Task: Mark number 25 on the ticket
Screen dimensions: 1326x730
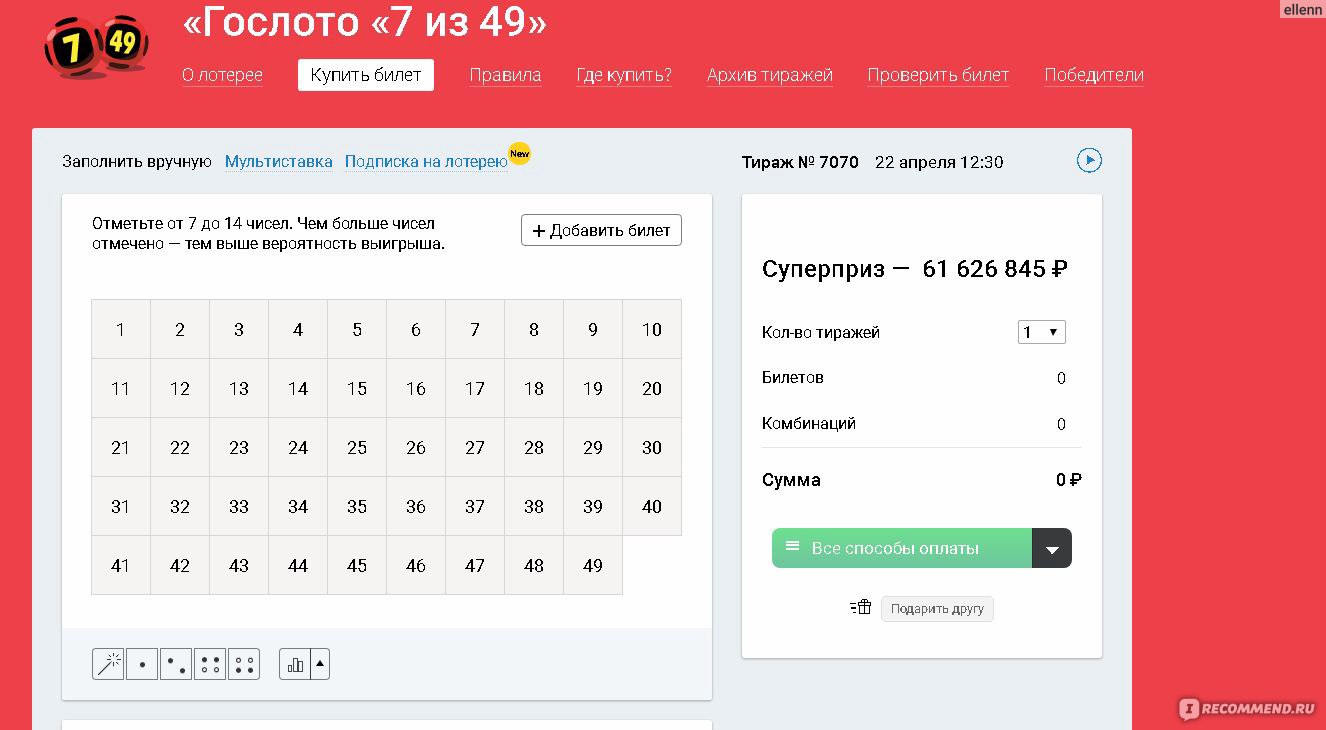Action: (357, 447)
